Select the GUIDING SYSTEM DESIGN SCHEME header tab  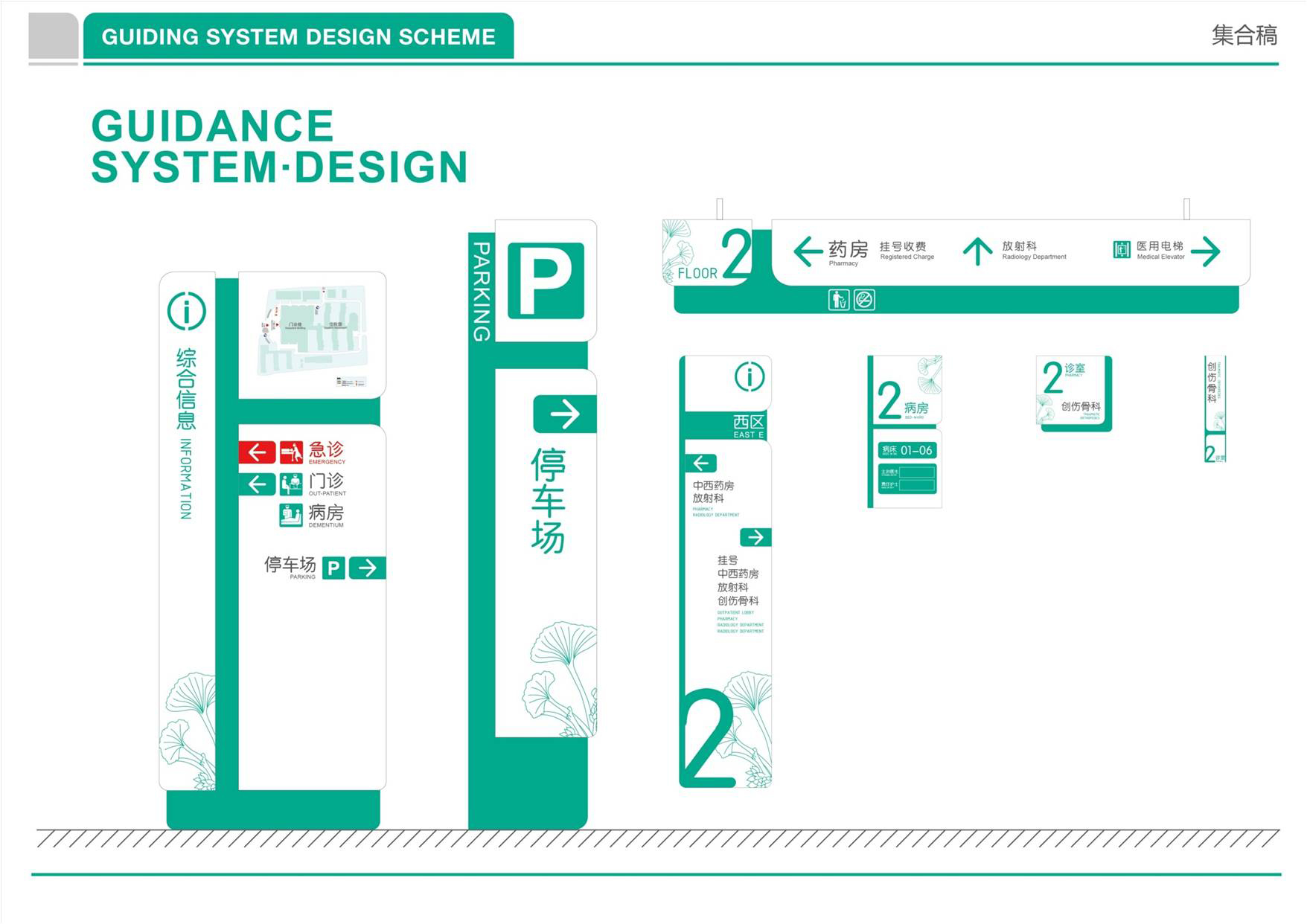coord(298,36)
